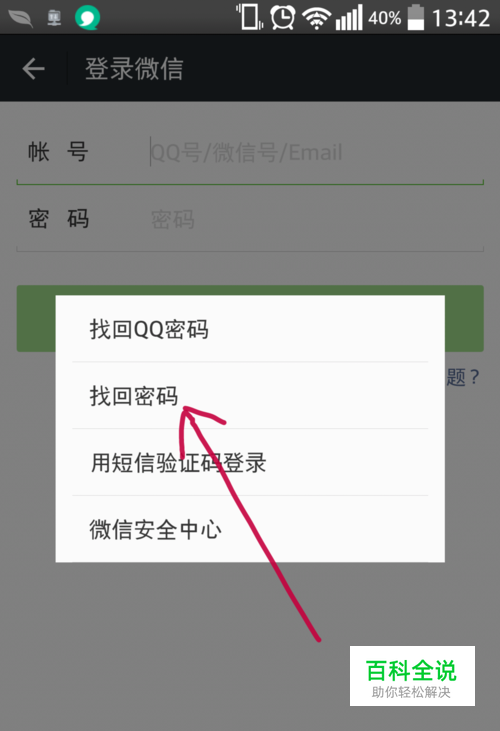
Task: Tap the vibrate mode phone icon
Action: coord(250,17)
